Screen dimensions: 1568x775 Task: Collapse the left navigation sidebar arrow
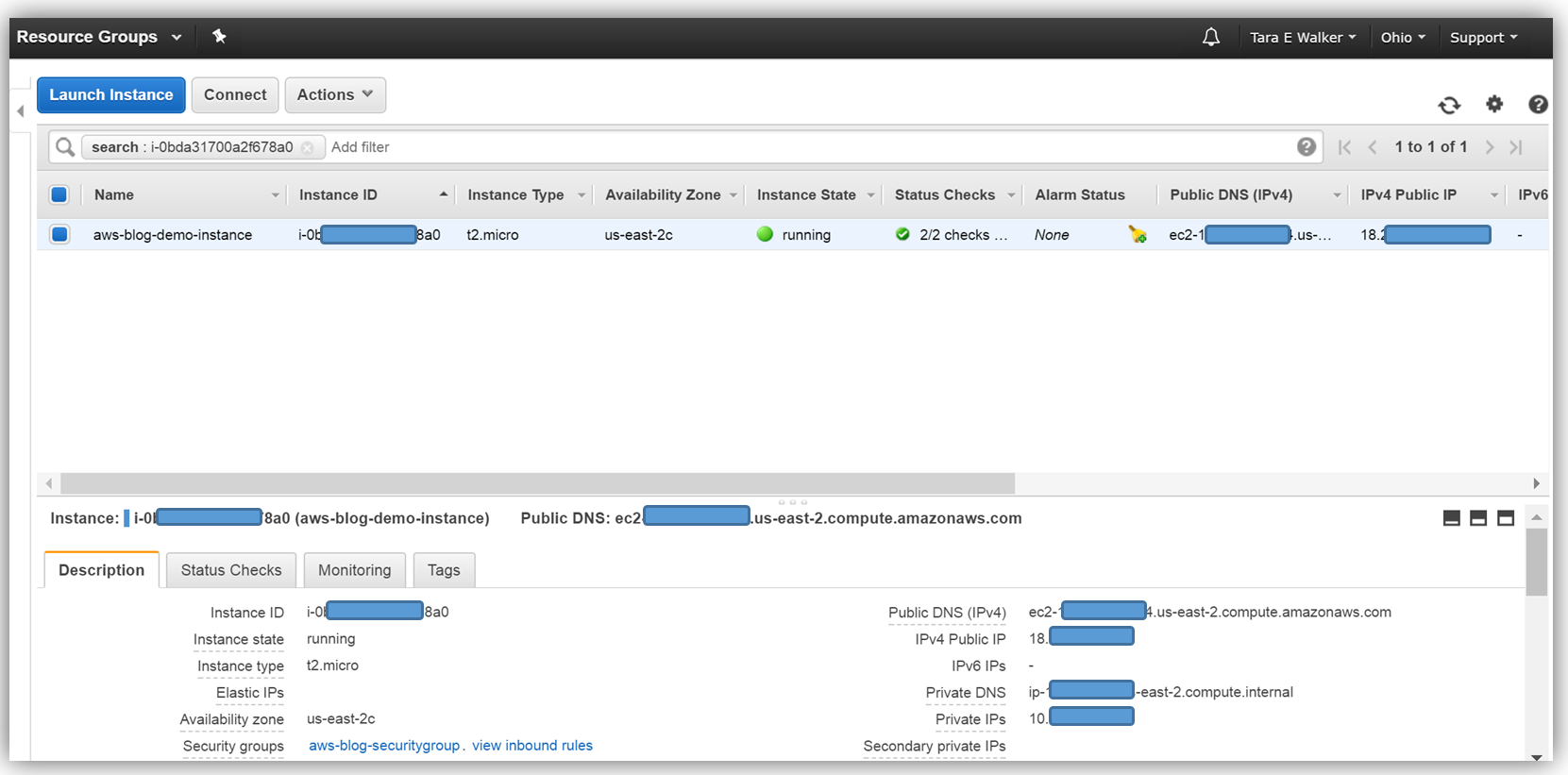click(21, 111)
